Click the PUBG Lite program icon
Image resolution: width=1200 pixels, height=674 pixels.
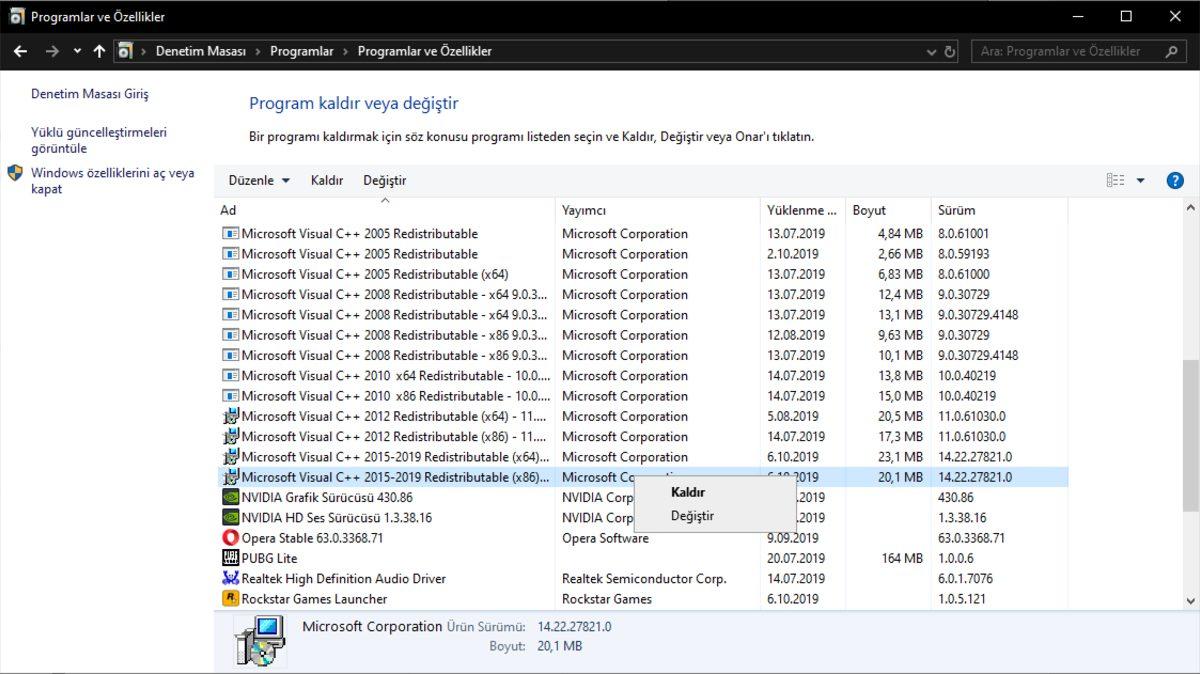[230, 558]
